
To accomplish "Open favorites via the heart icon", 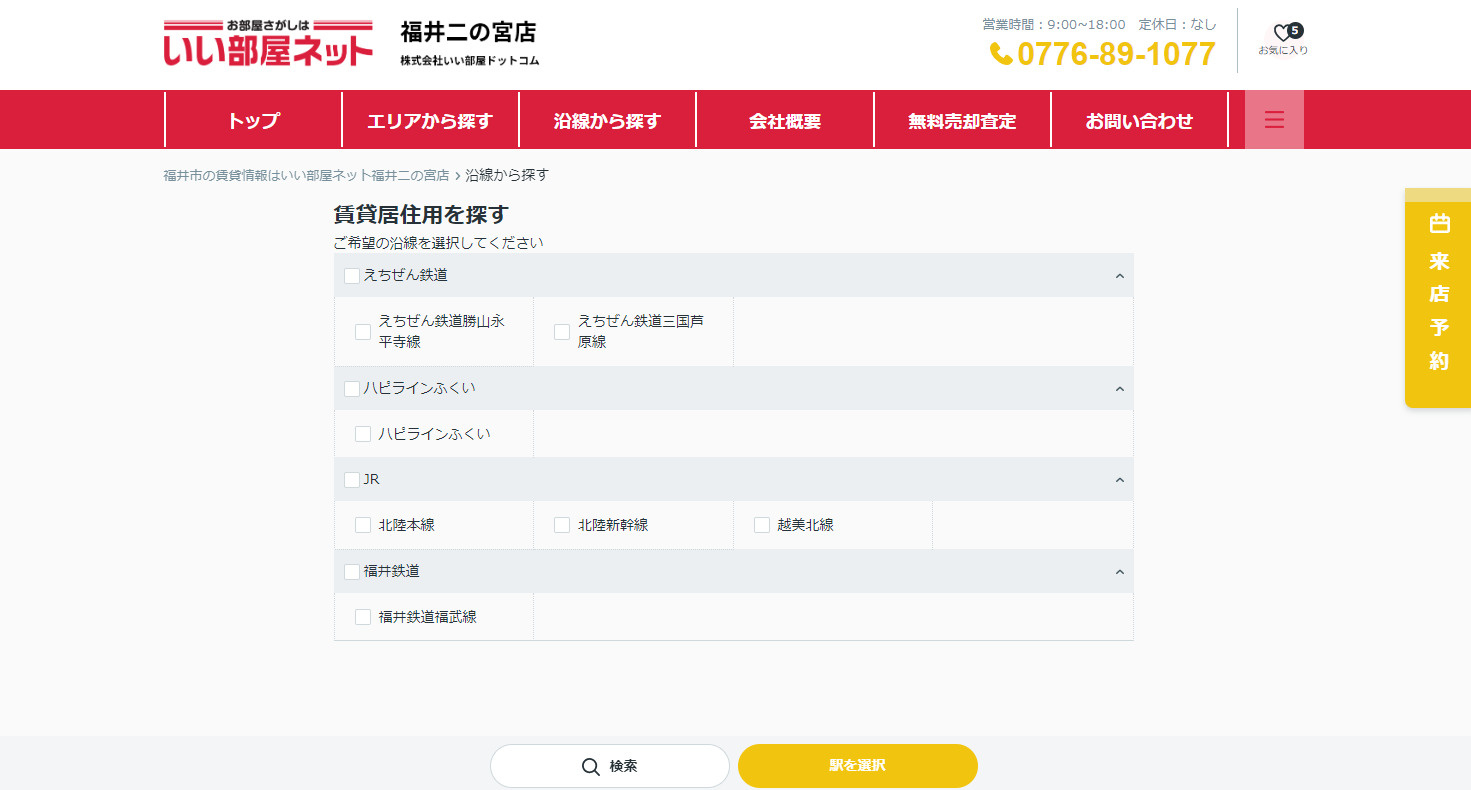I will [1282, 36].
